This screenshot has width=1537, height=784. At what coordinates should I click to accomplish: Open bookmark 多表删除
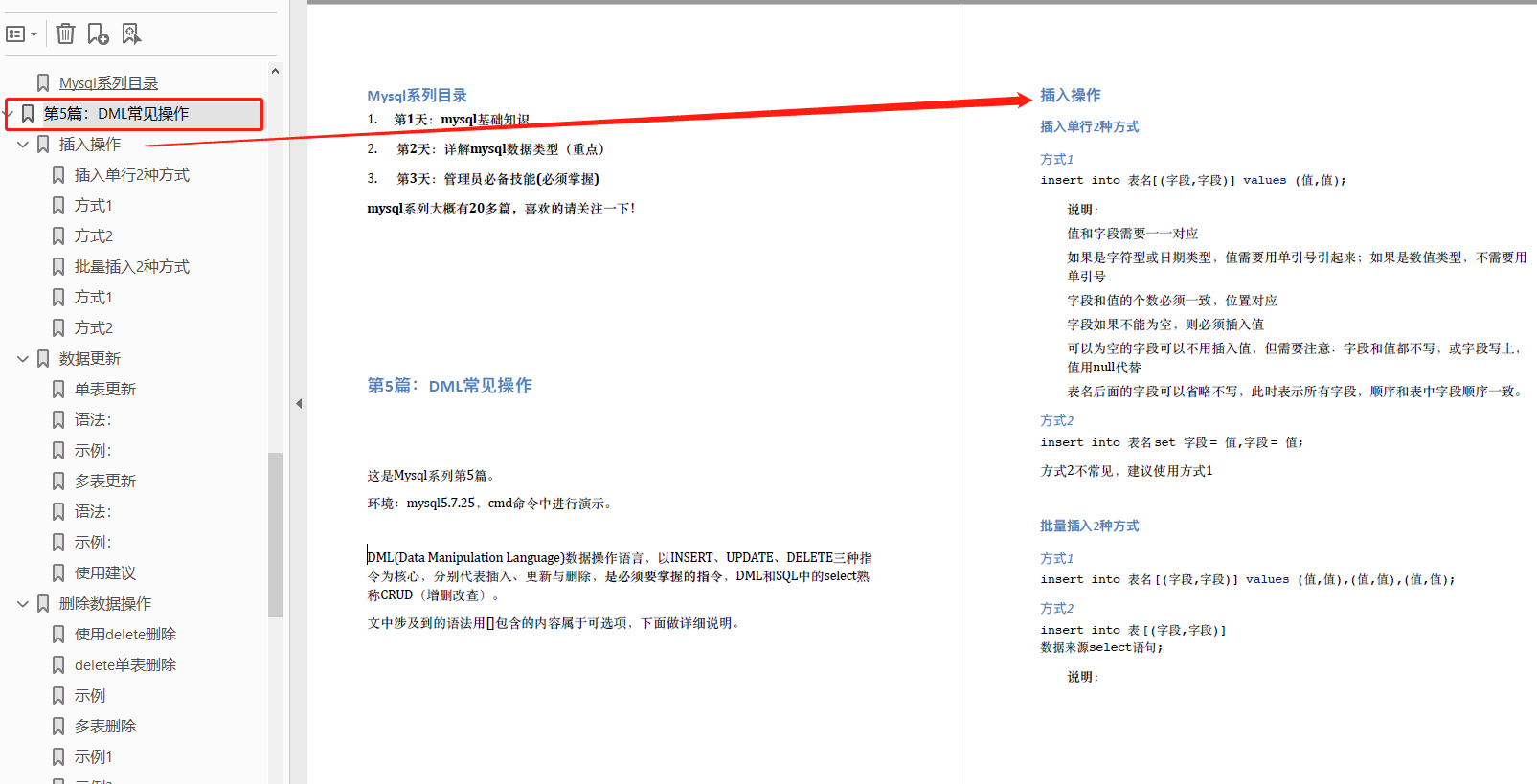point(105,727)
